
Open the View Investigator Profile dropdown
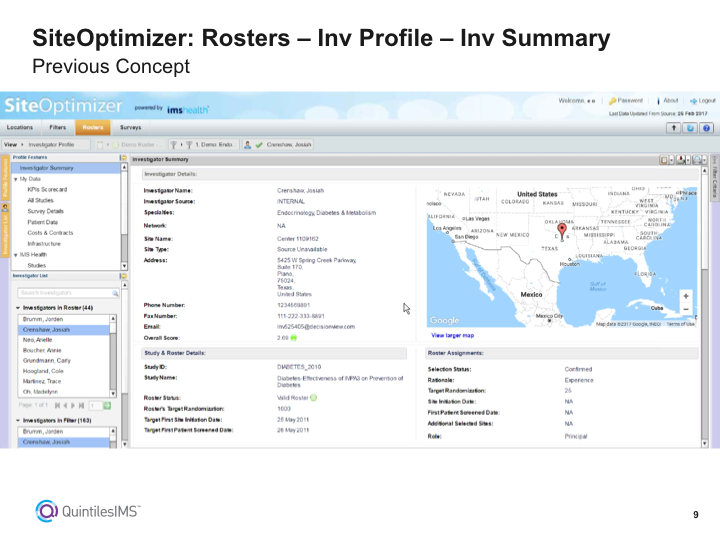(46, 145)
